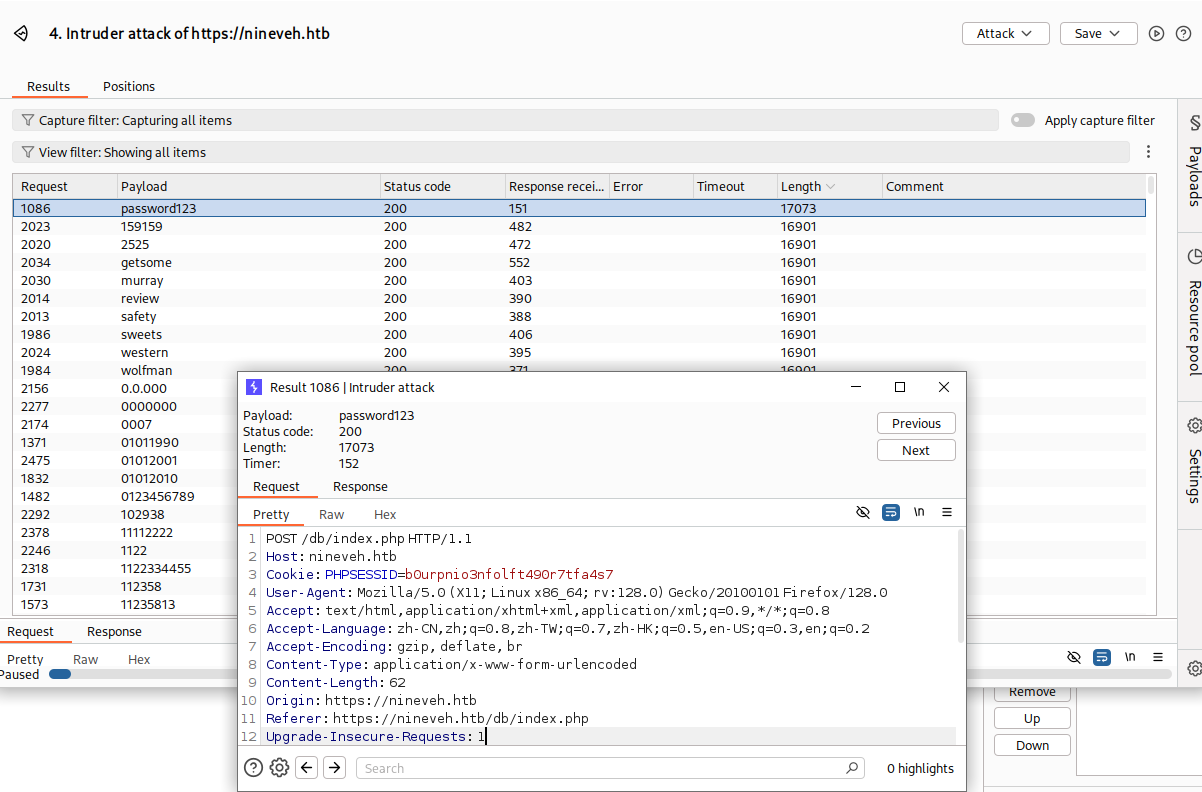Select the Hex tab in the Result 1086 window
1202x792 pixels.
[x=385, y=515]
